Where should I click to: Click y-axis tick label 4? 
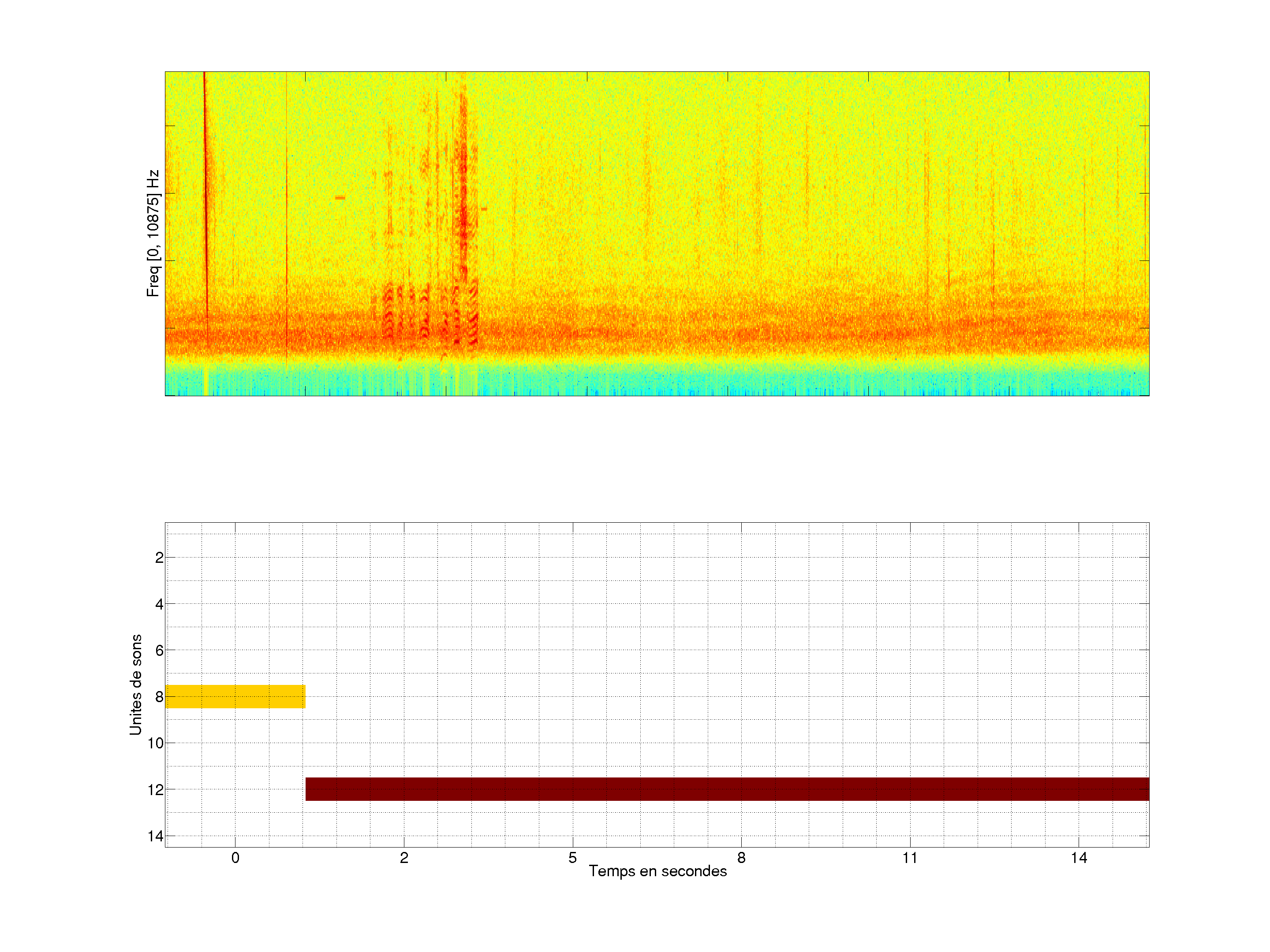coord(159,604)
